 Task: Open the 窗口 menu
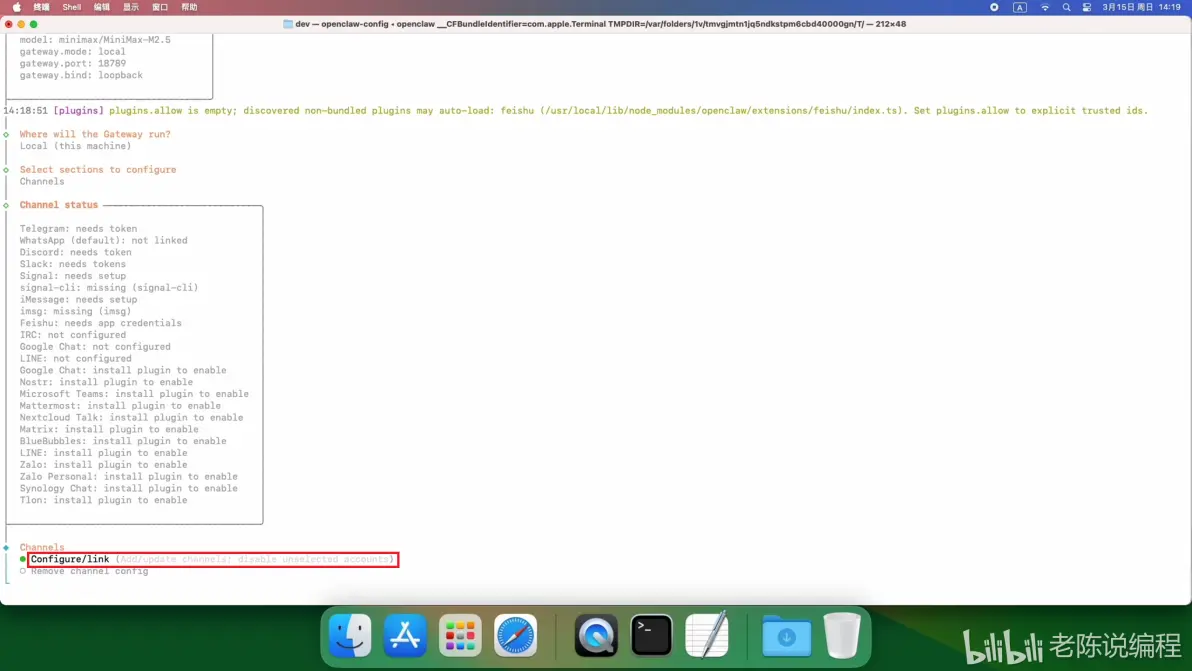[160, 7]
